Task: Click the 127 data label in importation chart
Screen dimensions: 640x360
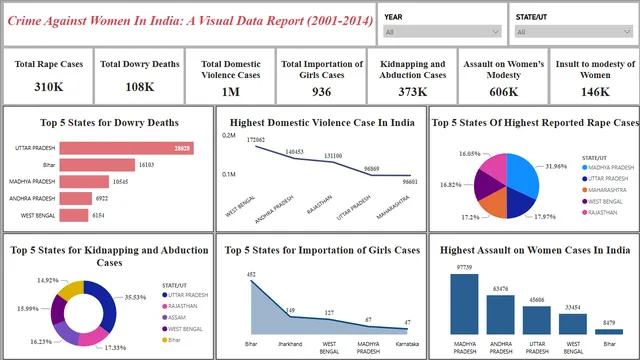Action: coord(329,313)
